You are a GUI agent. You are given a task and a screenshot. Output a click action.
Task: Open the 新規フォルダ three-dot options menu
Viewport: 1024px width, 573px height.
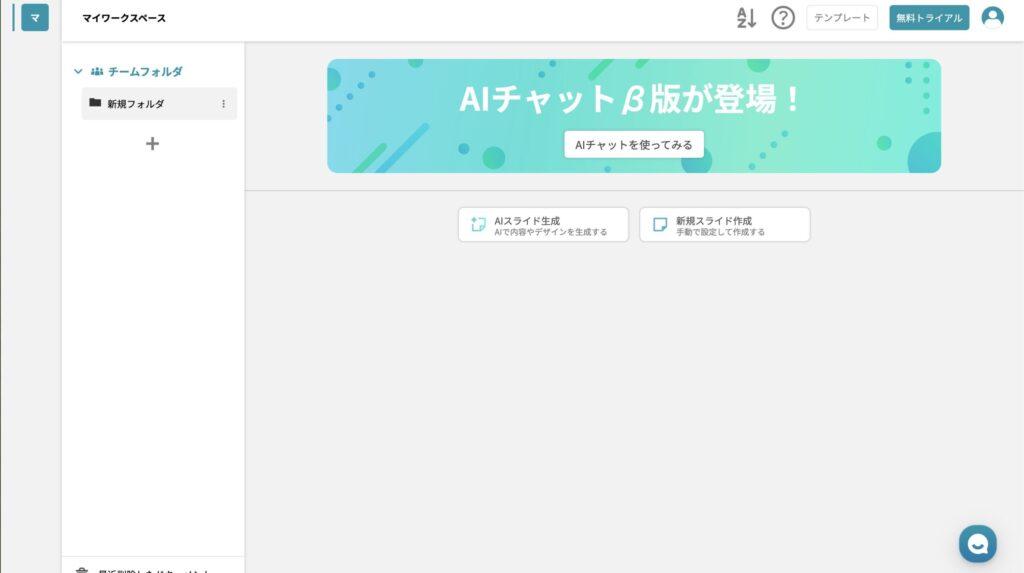click(223, 104)
